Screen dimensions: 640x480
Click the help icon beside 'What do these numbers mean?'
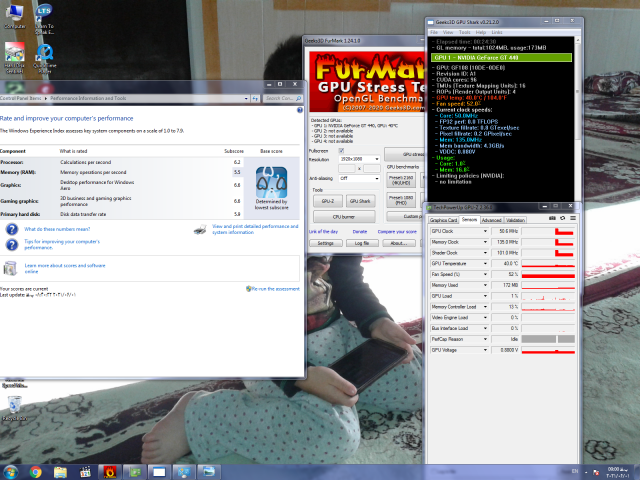tap(11, 228)
